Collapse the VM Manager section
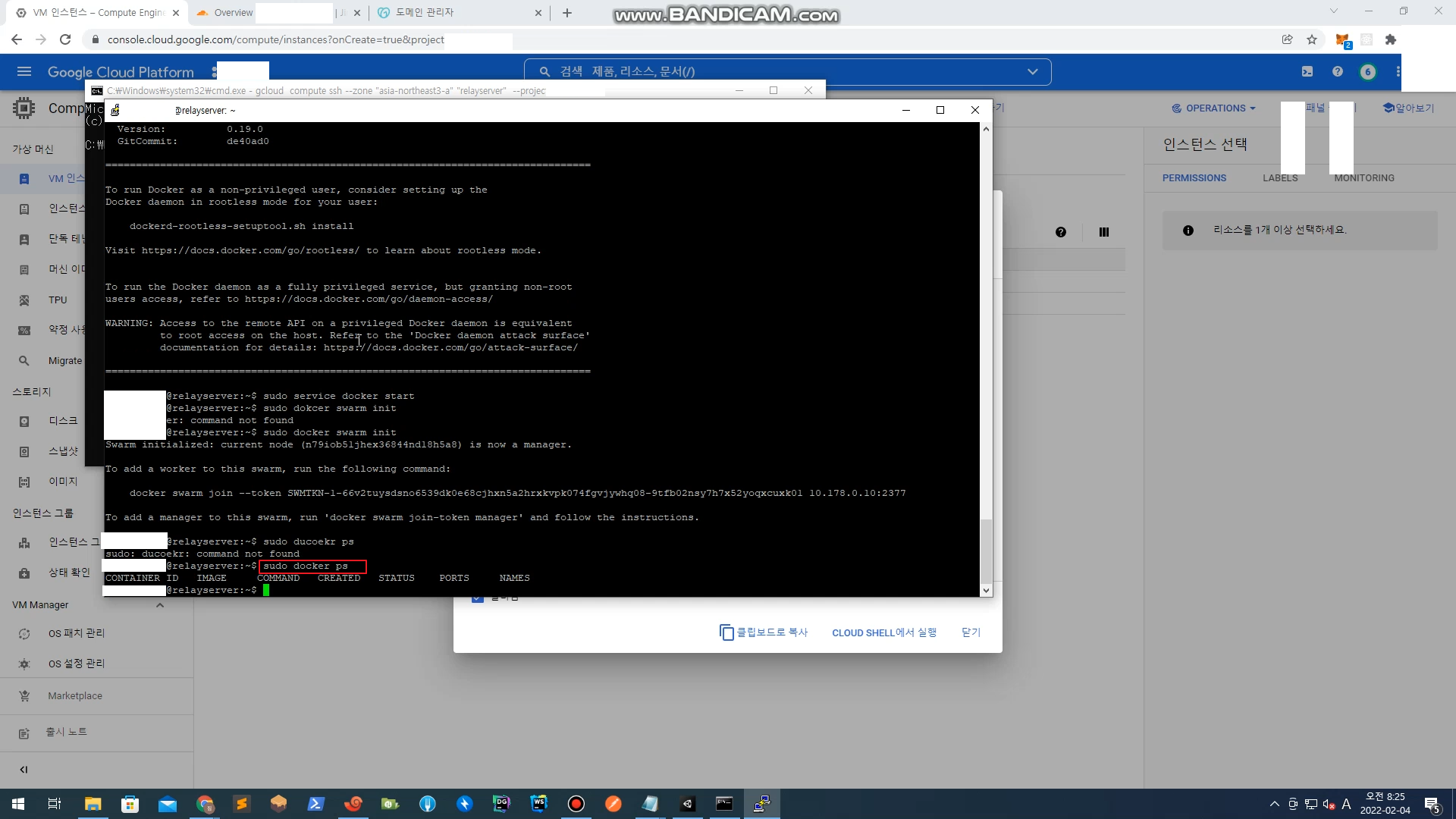 click(160, 604)
